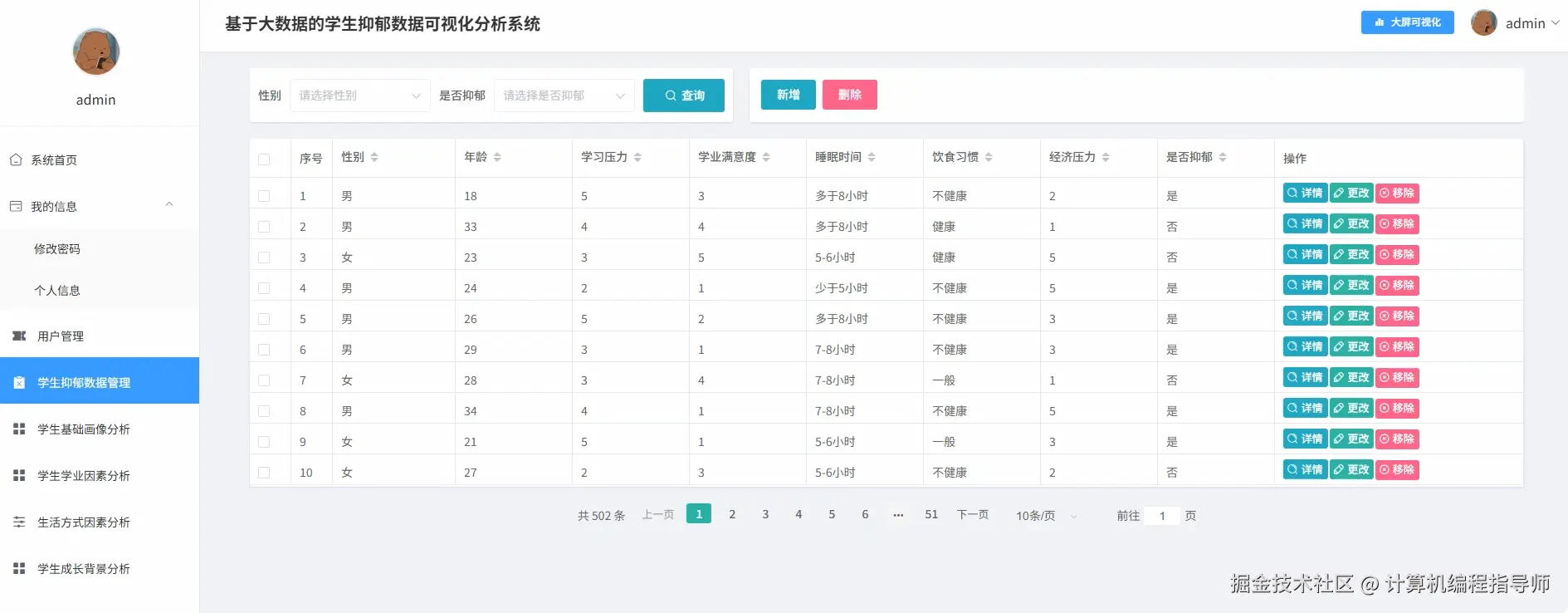Open 详情 for row 10
Image resolution: width=1568 pixels, height=613 pixels.
pos(1305,469)
